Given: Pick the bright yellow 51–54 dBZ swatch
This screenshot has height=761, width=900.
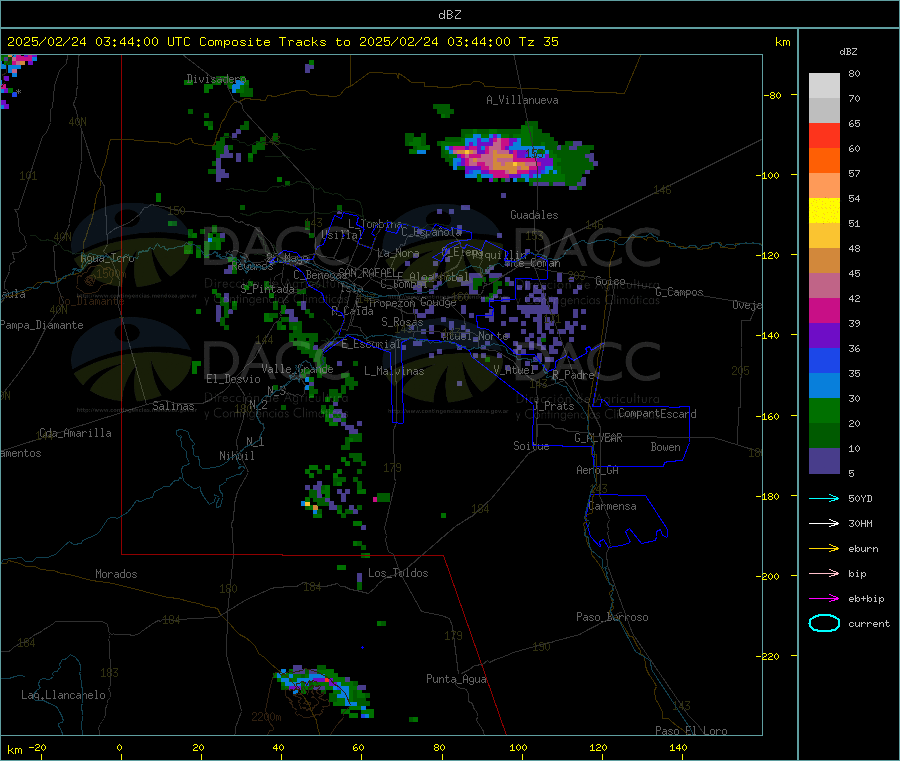Looking at the screenshot, I should click(x=824, y=211).
